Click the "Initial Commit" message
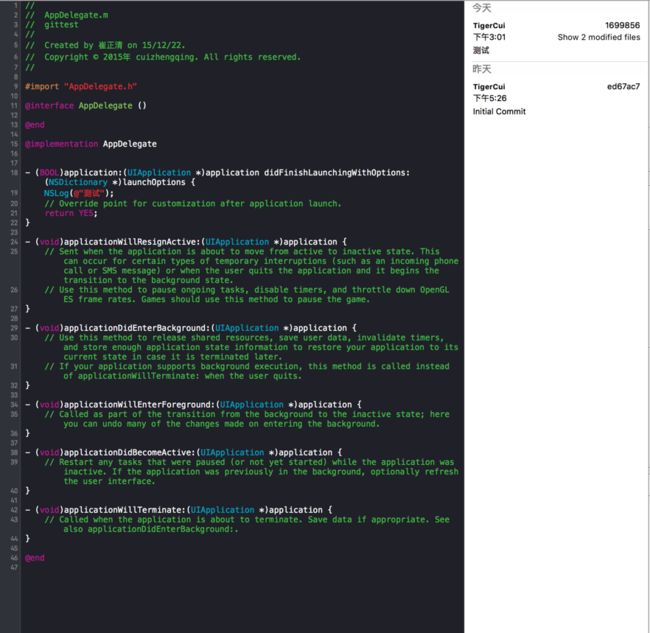Screen dimensions: 650x633 499,112
